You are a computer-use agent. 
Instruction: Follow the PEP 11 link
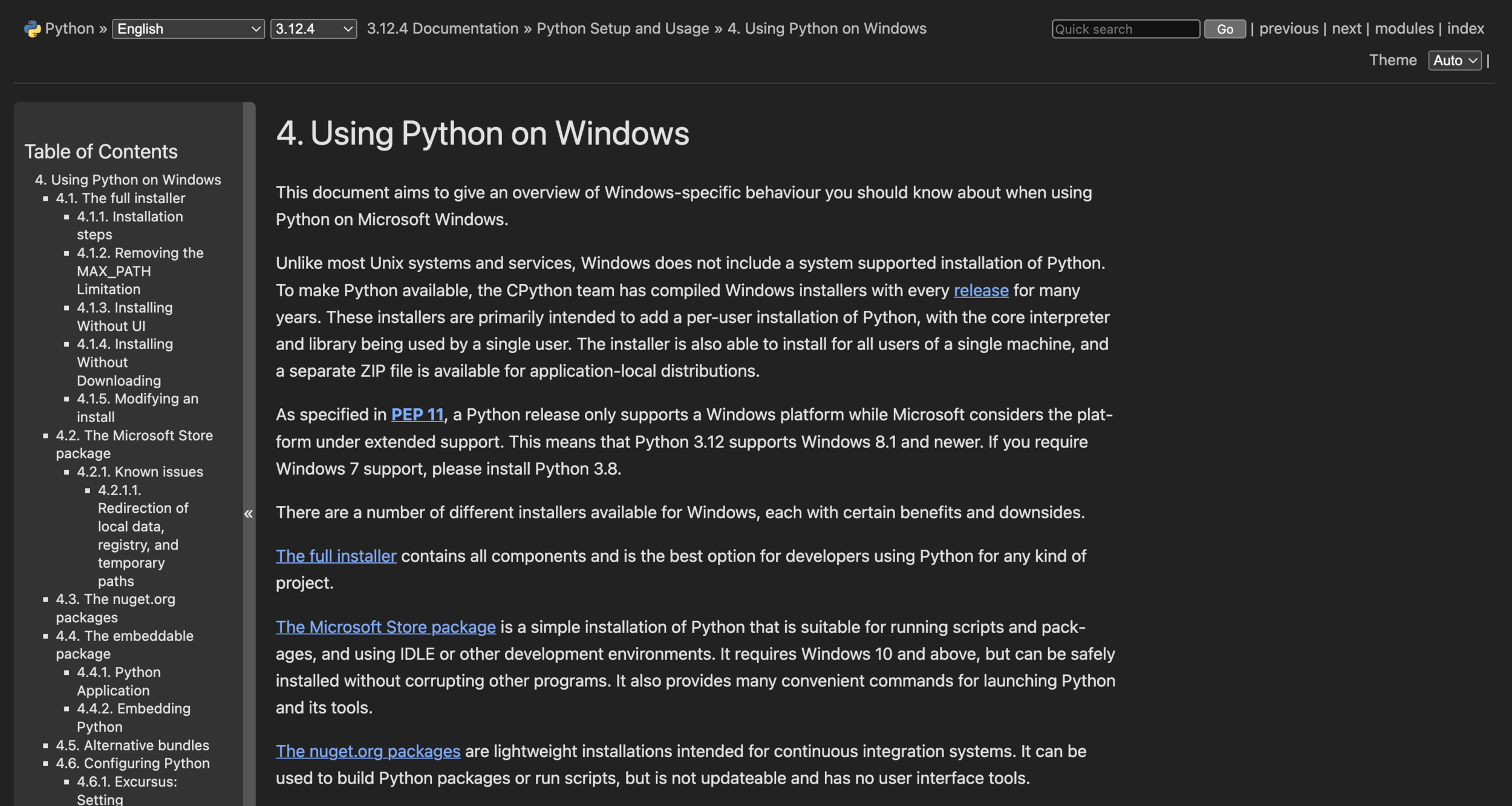tap(417, 415)
